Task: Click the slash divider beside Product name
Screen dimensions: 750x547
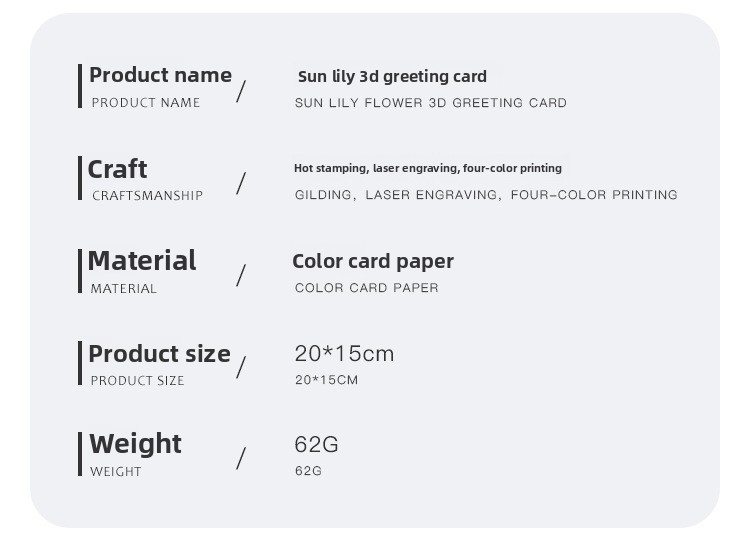Action: 241,91
